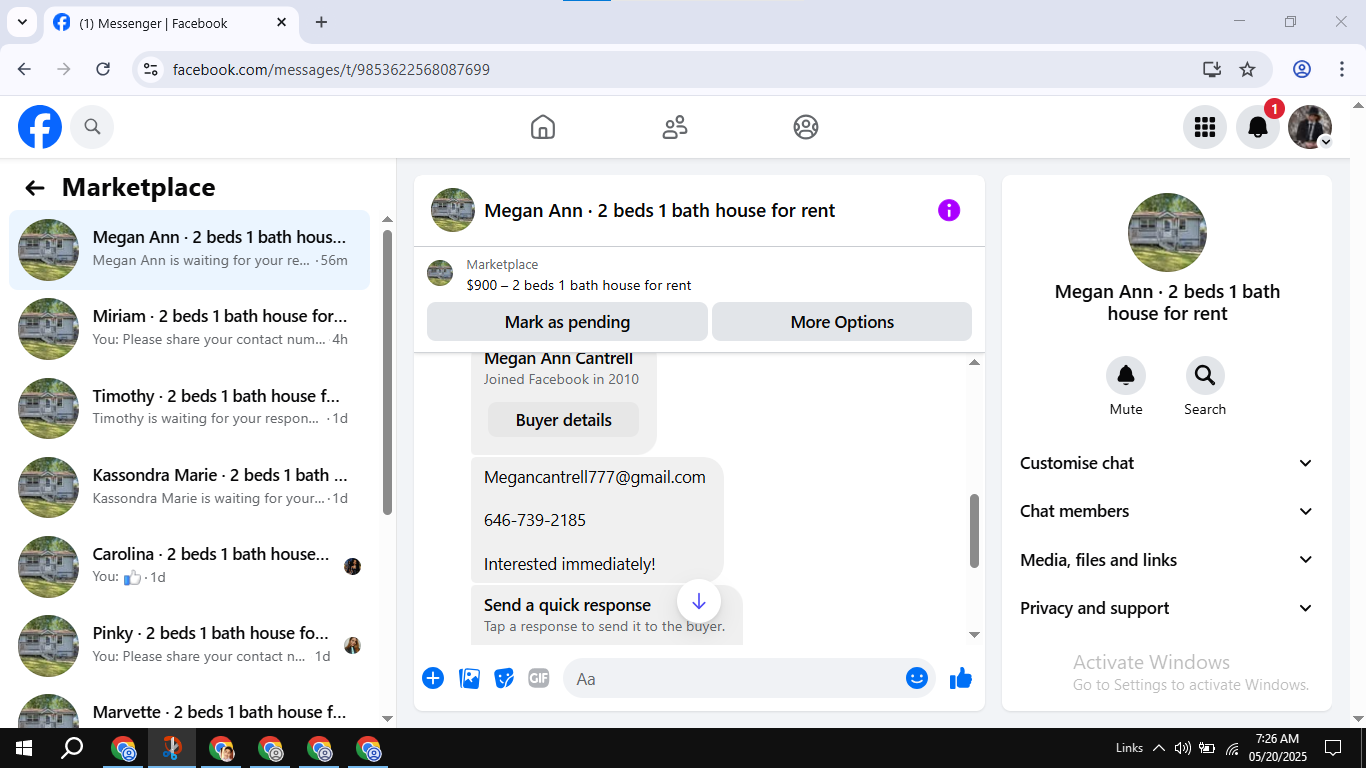1366x768 pixels.
Task: Open Carolina conversation in list
Action: (x=189, y=566)
